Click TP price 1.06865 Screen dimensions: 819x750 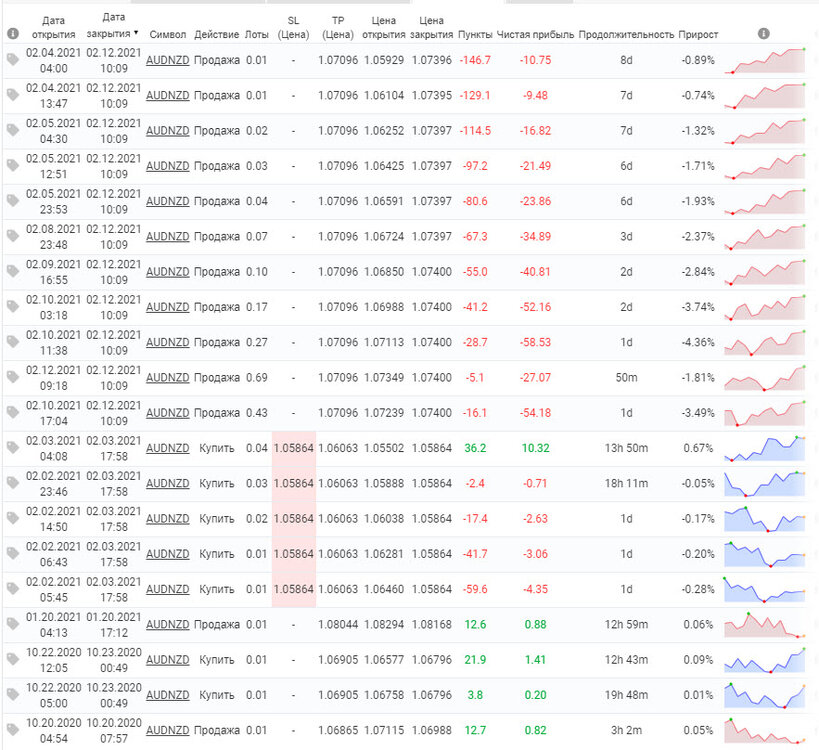[x=338, y=730]
